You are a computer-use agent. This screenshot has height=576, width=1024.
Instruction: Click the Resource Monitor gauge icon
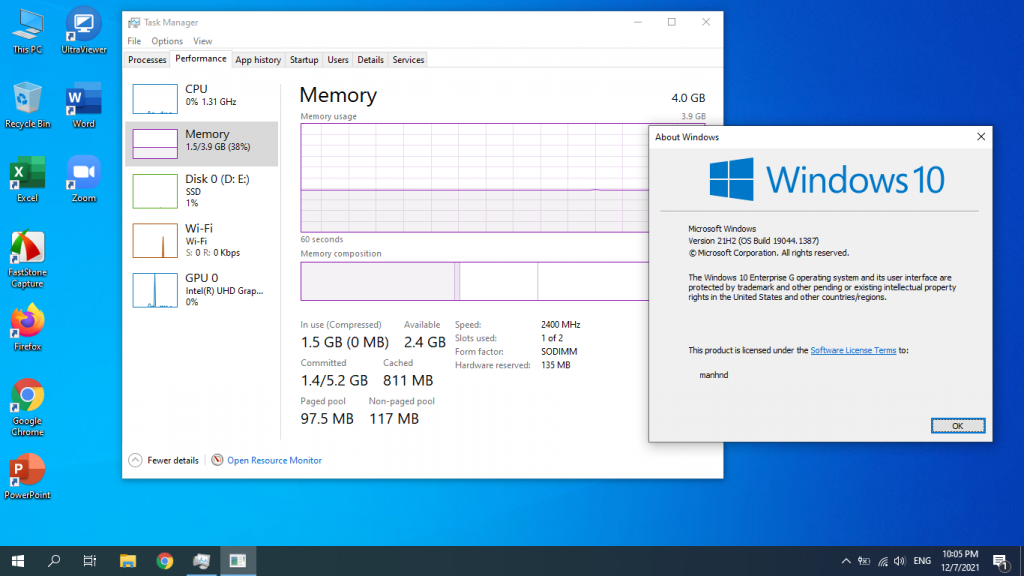pyautogui.click(x=217, y=460)
